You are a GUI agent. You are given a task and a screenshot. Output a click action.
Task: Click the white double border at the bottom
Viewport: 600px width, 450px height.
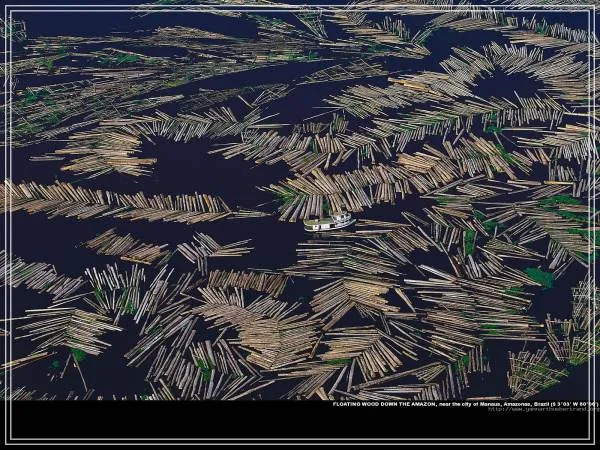[300, 443]
